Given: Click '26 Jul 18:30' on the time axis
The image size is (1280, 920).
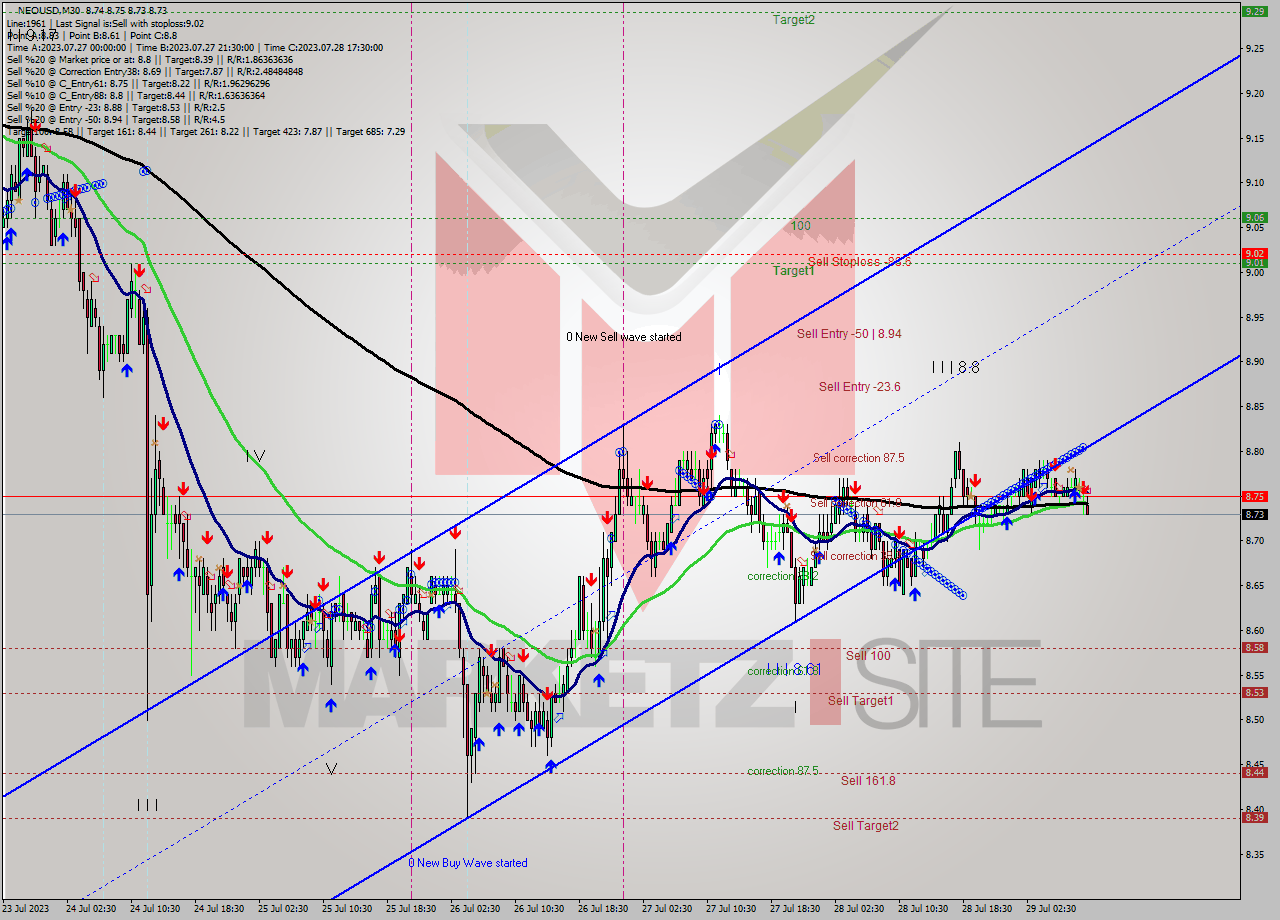Looking at the screenshot, I should pos(601,909).
